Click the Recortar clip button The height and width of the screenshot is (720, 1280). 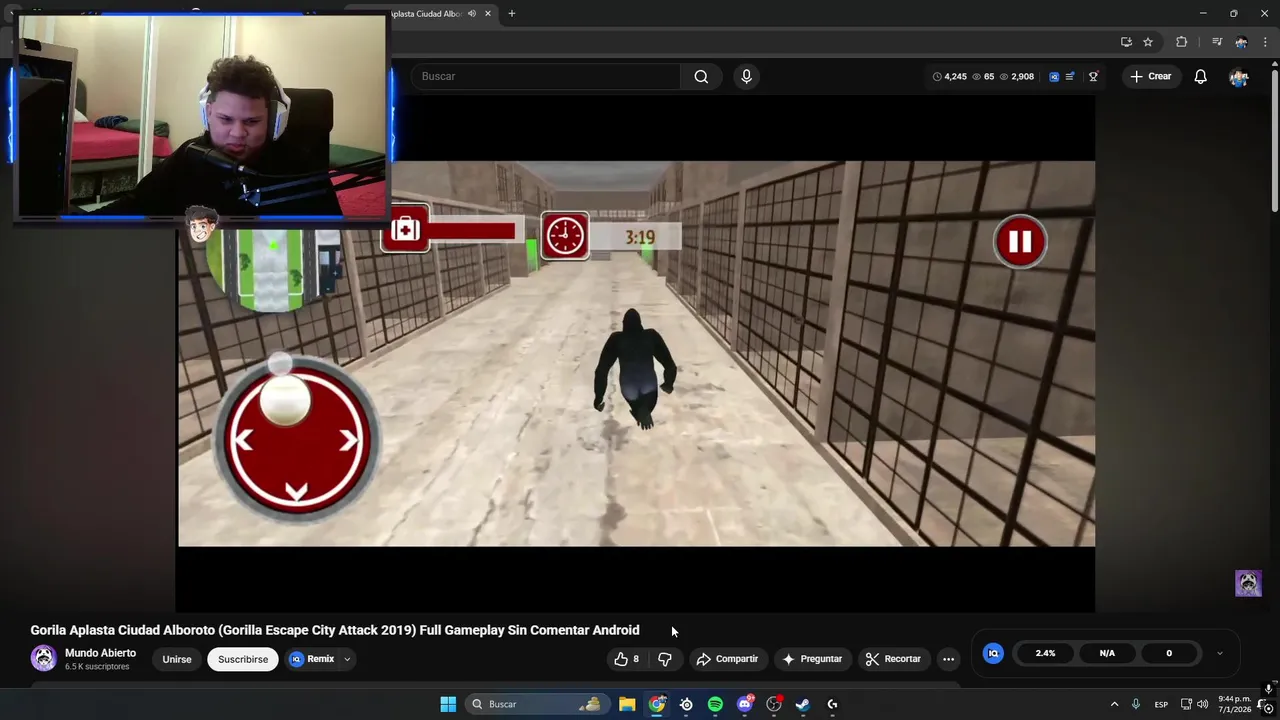click(x=893, y=659)
